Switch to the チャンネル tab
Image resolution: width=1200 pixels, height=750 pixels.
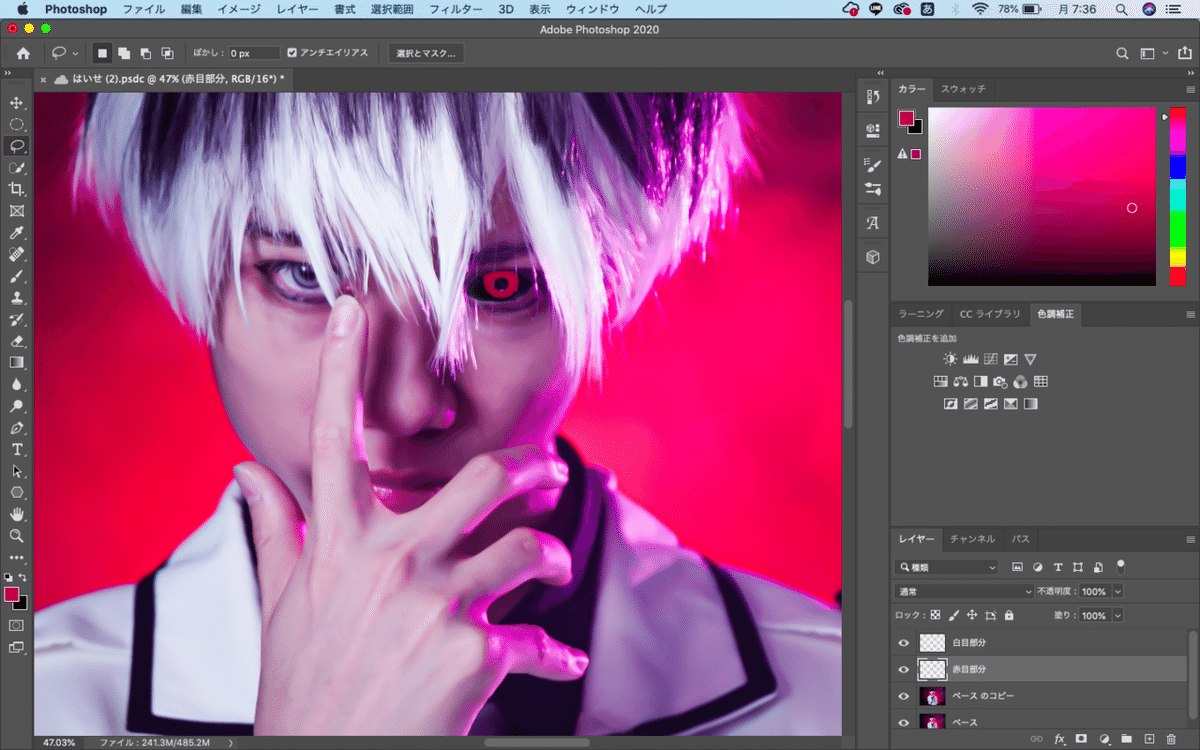point(972,539)
